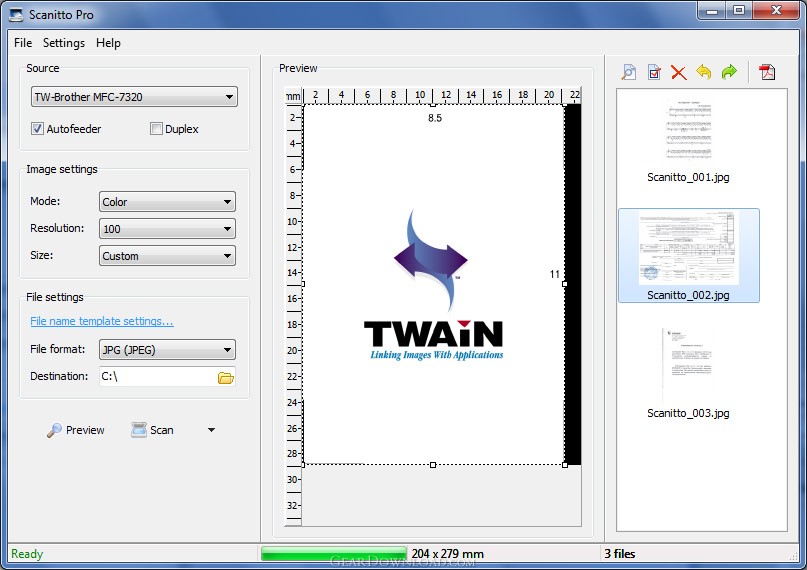Click the Ready status text
This screenshot has width=807, height=570.
point(27,554)
